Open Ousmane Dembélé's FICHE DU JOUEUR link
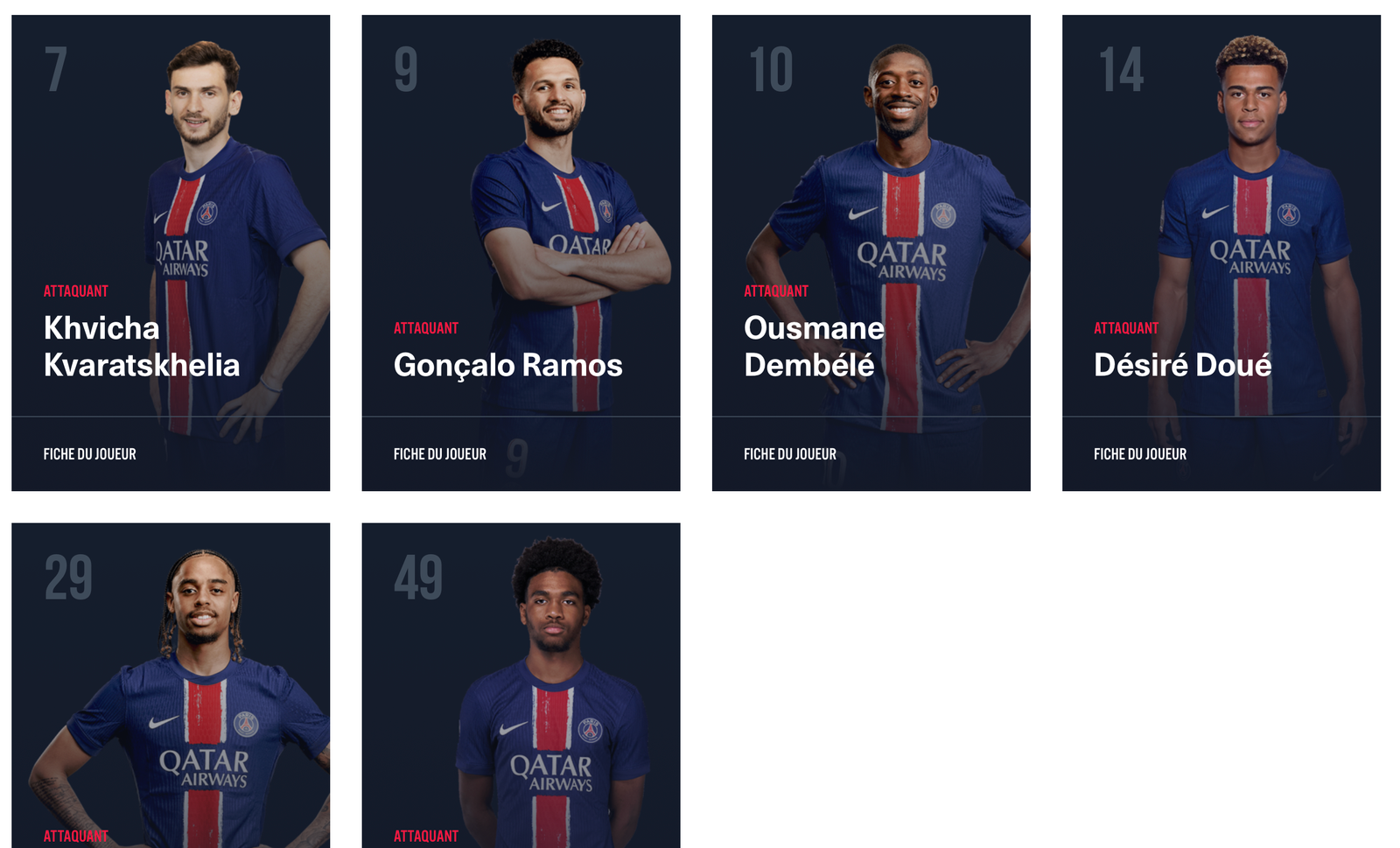The image size is (1400, 848). pyautogui.click(x=790, y=454)
